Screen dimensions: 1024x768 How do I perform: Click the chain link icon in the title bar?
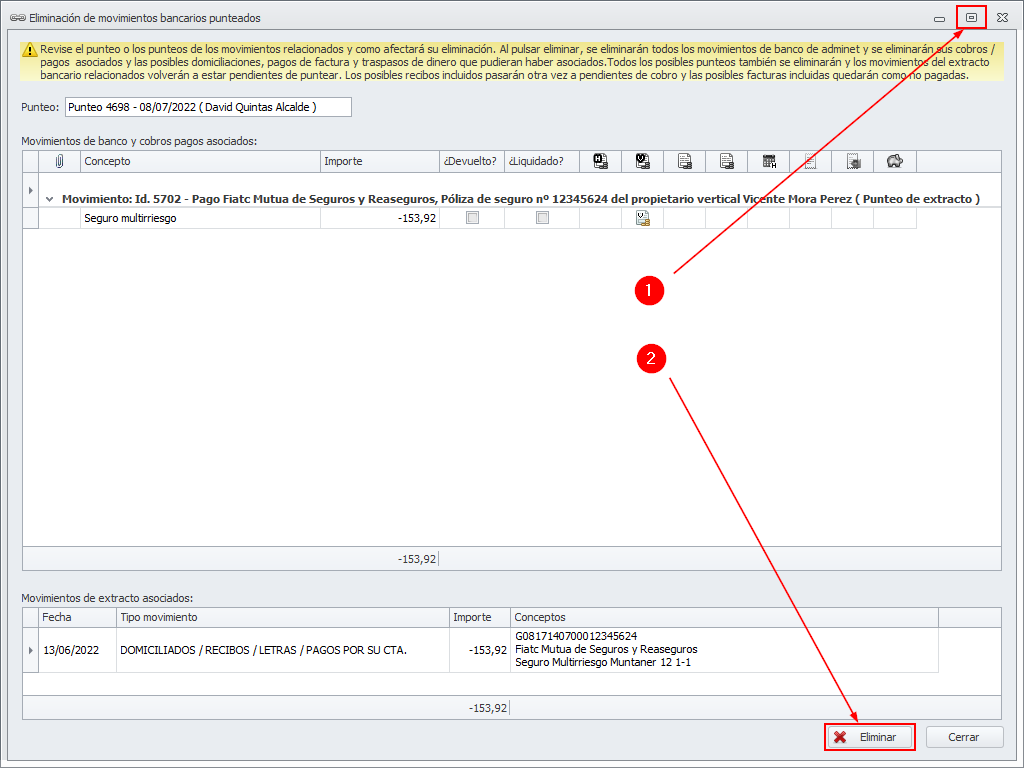pyautogui.click(x=18, y=18)
